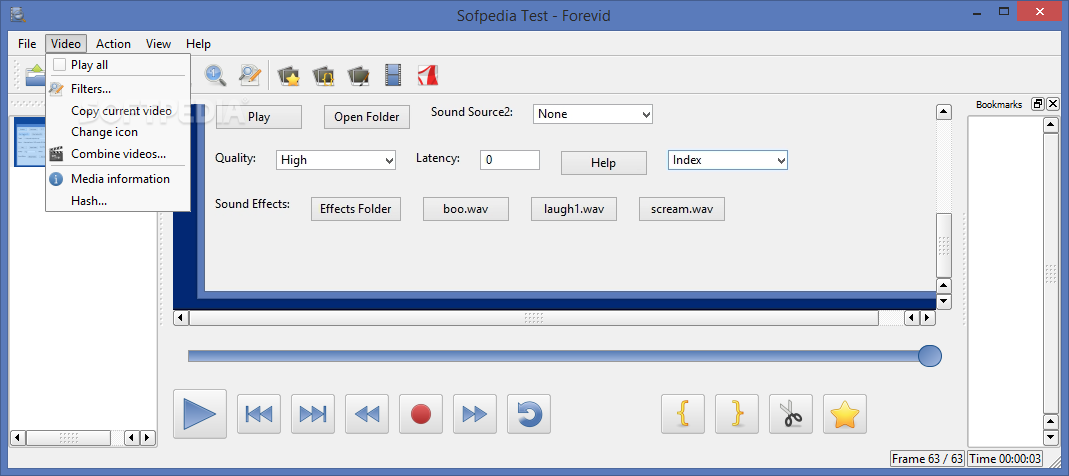Click the red record button
Image resolution: width=1069 pixels, height=476 pixels.
point(421,414)
